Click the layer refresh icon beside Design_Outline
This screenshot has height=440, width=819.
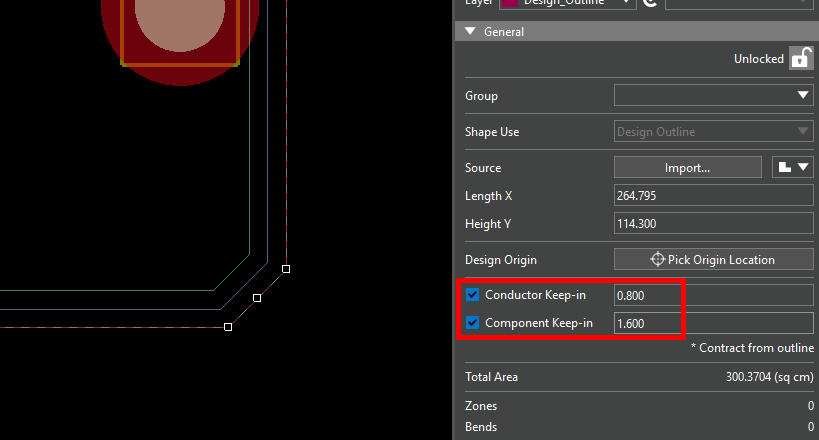[650, 3]
